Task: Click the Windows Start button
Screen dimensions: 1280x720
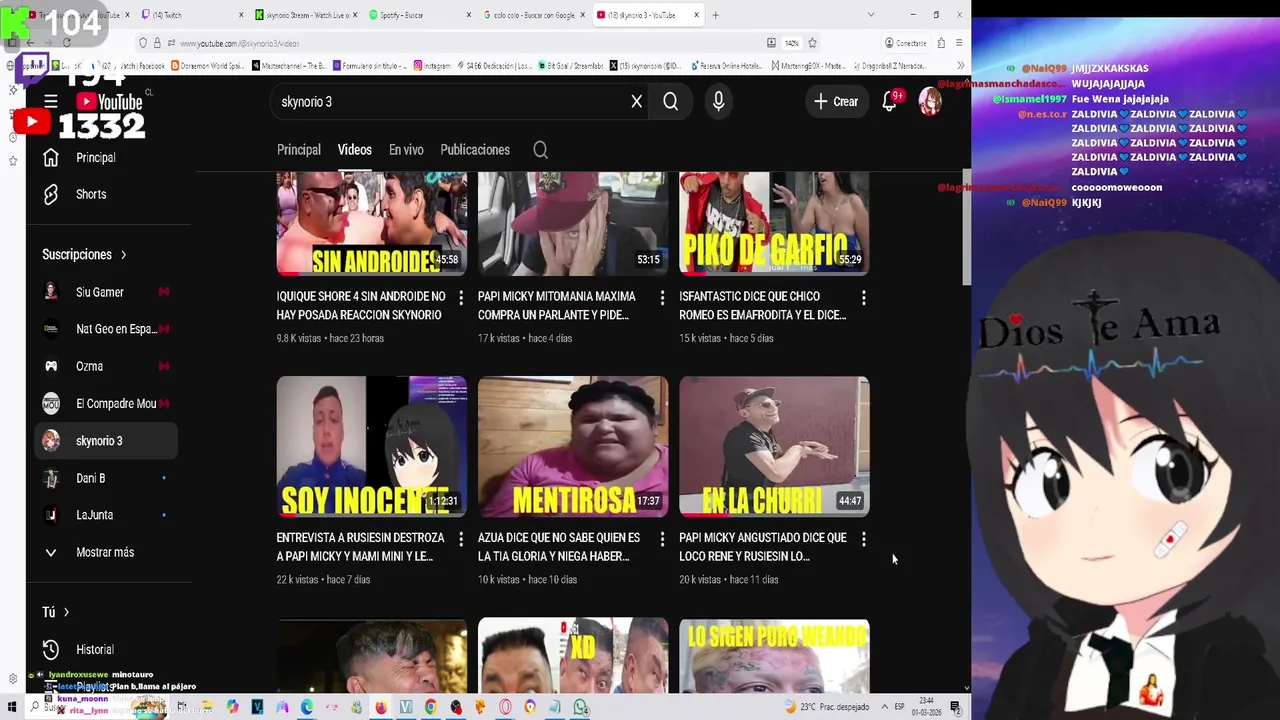Action: (x=12, y=707)
